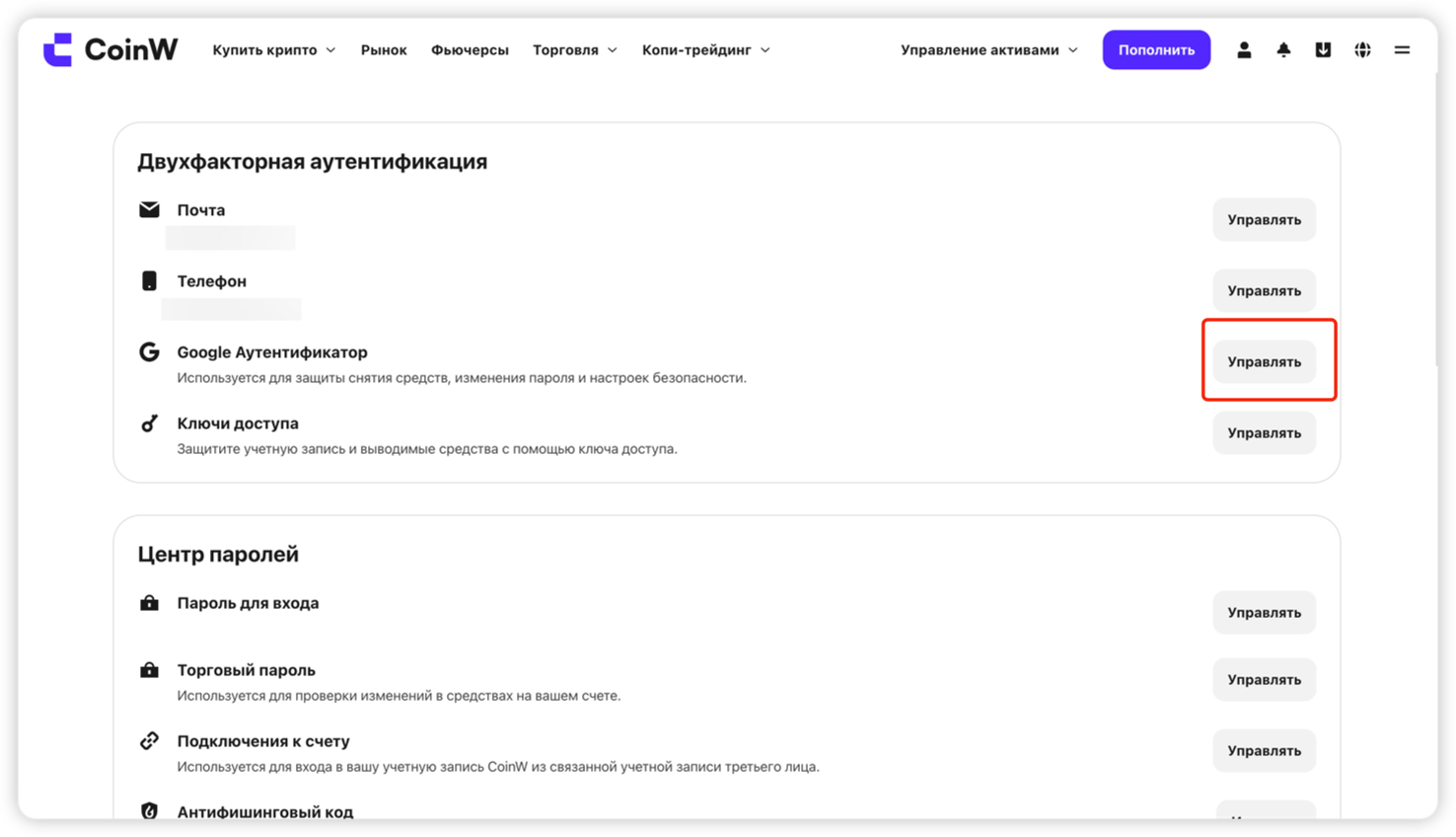Click the download app icon
Image resolution: width=1456 pixels, height=837 pixels.
[x=1323, y=49]
